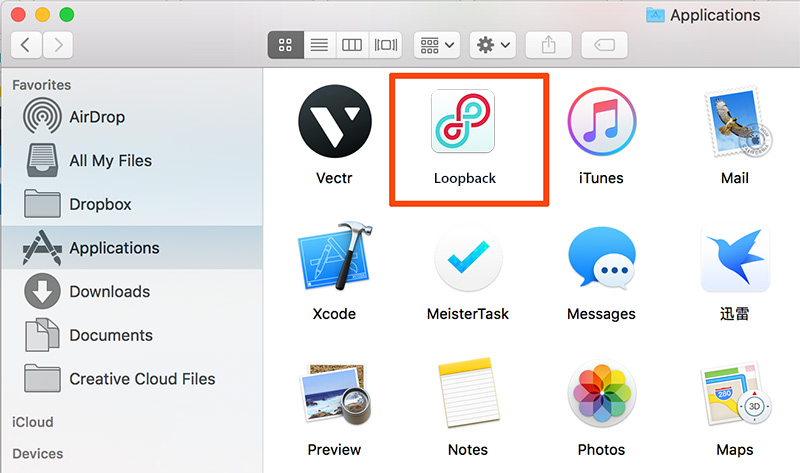Click the Notes name label

click(x=468, y=450)
